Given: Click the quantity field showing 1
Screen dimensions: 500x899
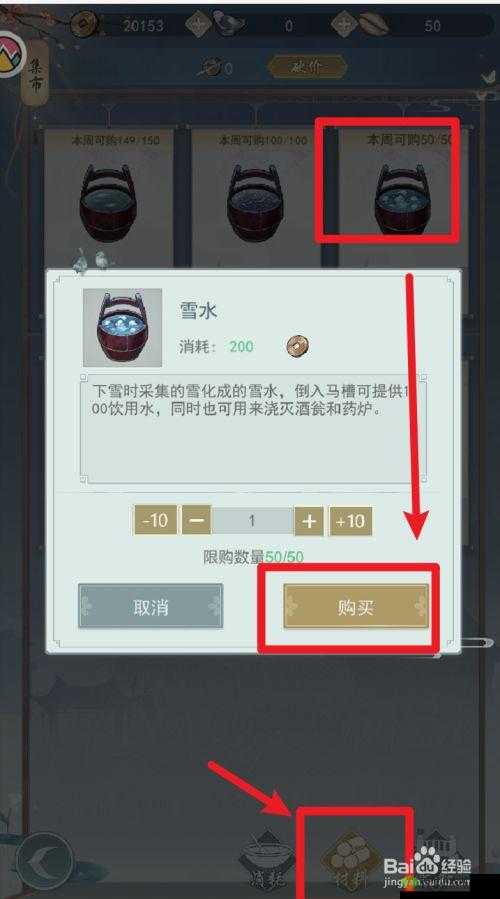Looking at the screenshot, I should point(253,521).
